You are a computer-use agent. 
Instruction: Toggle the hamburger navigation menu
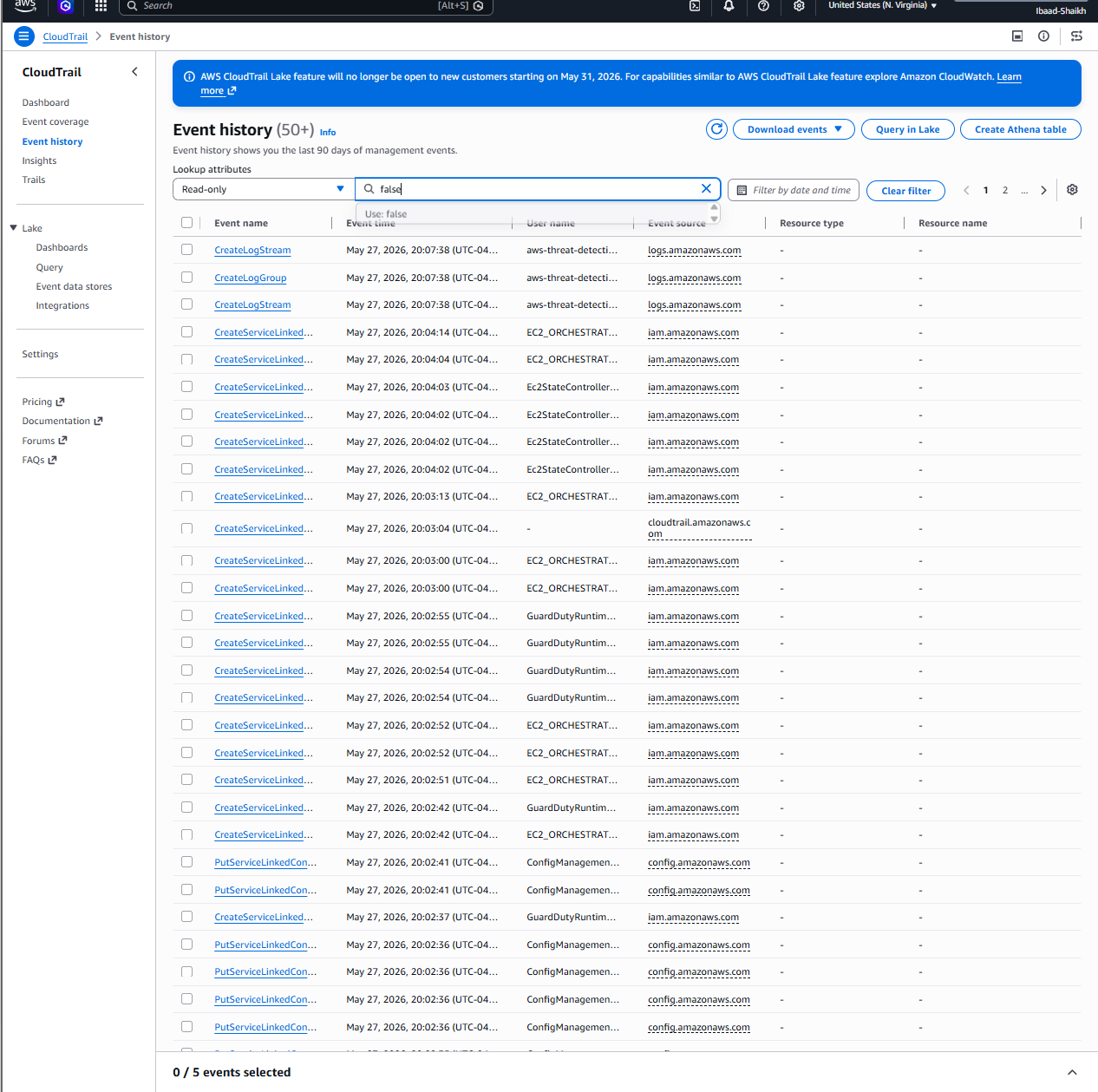23,36
